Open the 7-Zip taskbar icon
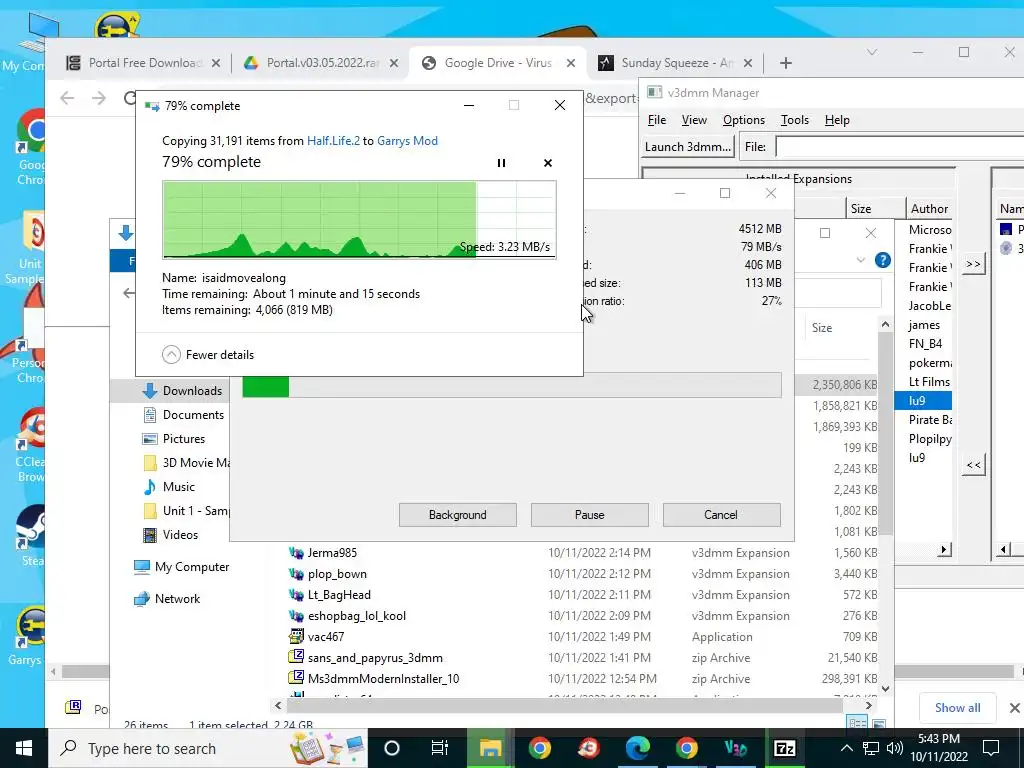This screenshot has width=1024, height=768. pos(784,748)
